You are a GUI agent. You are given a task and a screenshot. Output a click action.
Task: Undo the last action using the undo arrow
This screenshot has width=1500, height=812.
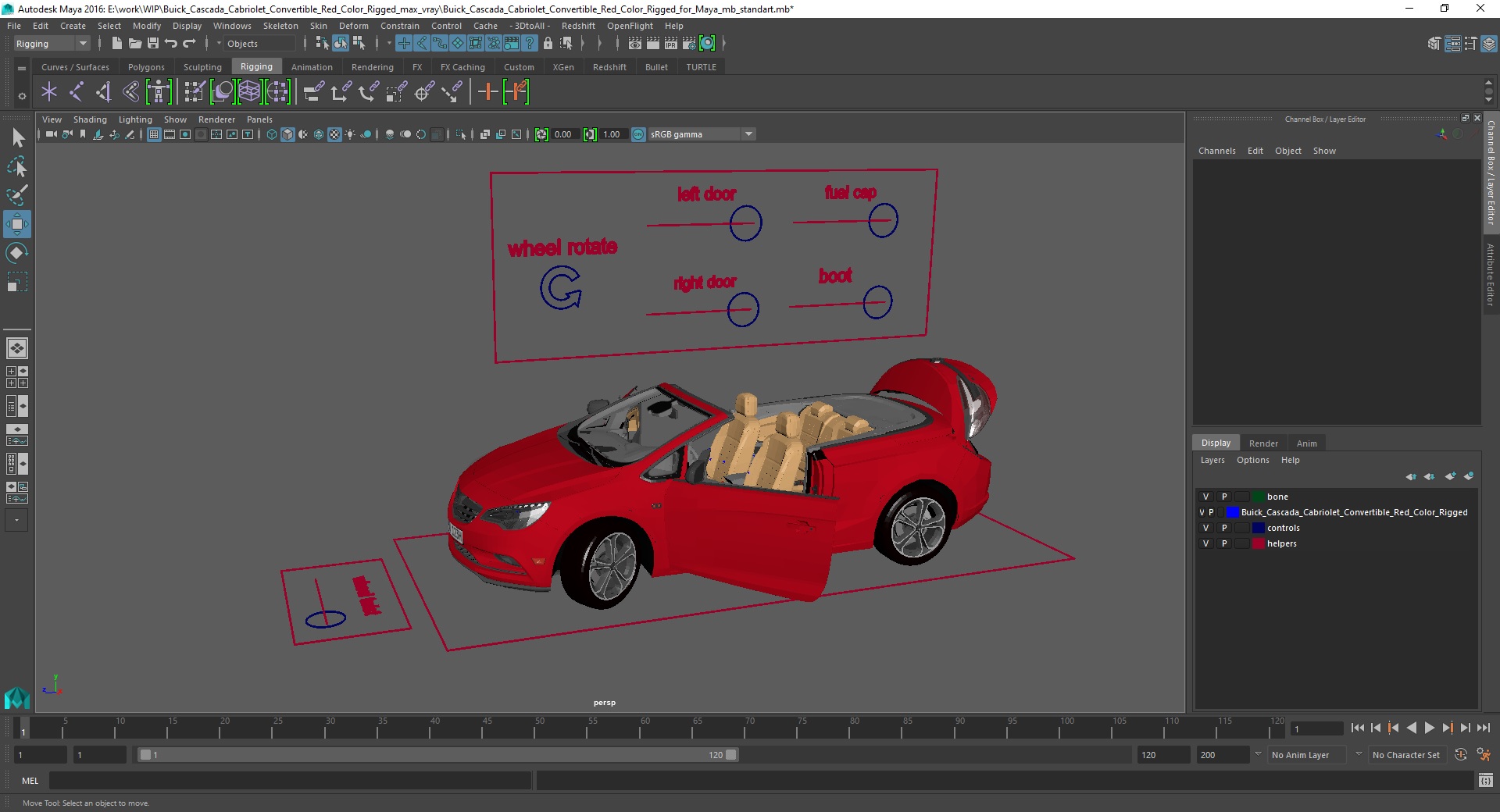(171, 44)
